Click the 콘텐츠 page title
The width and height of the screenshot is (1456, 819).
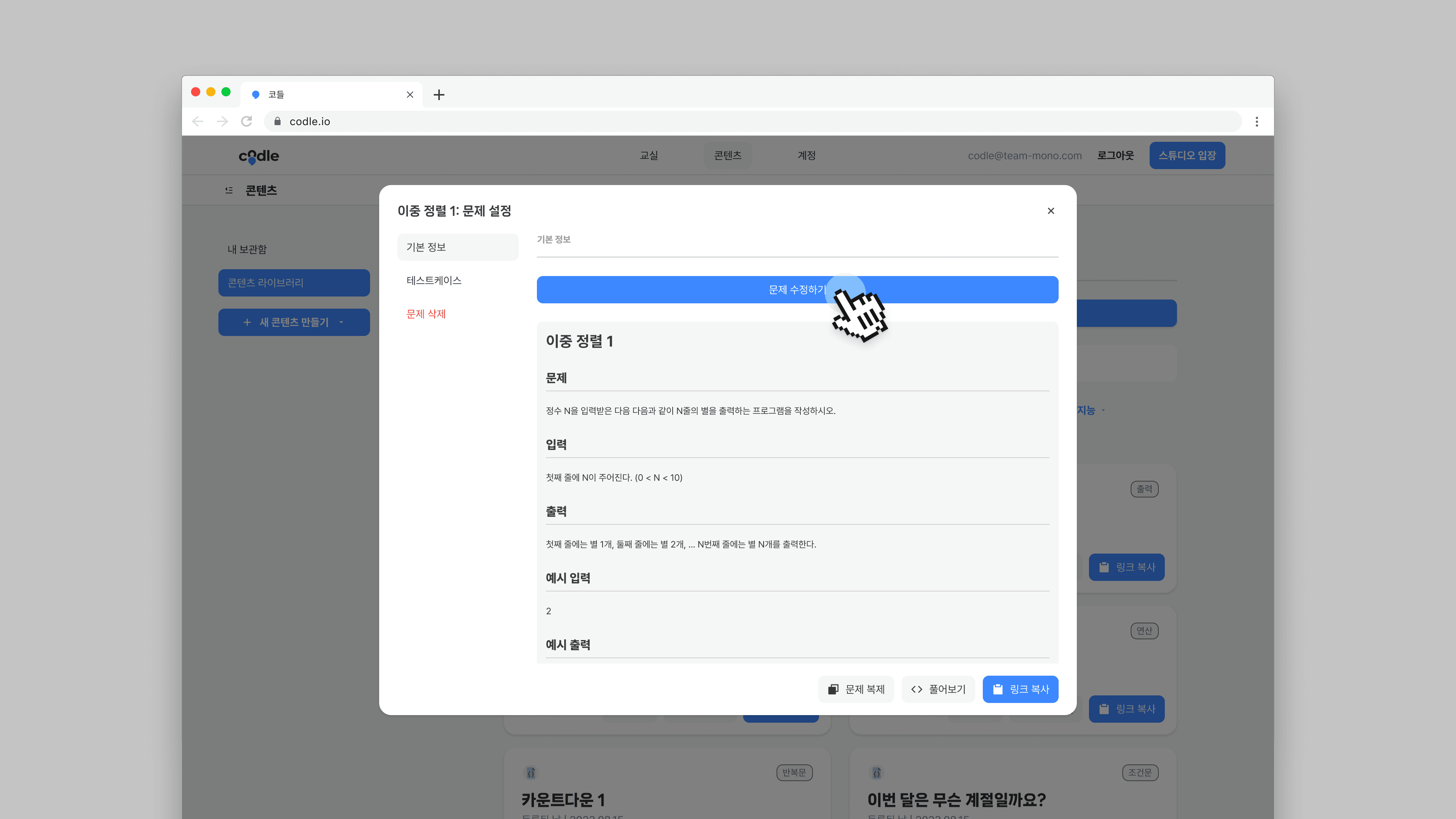(261, 190)
